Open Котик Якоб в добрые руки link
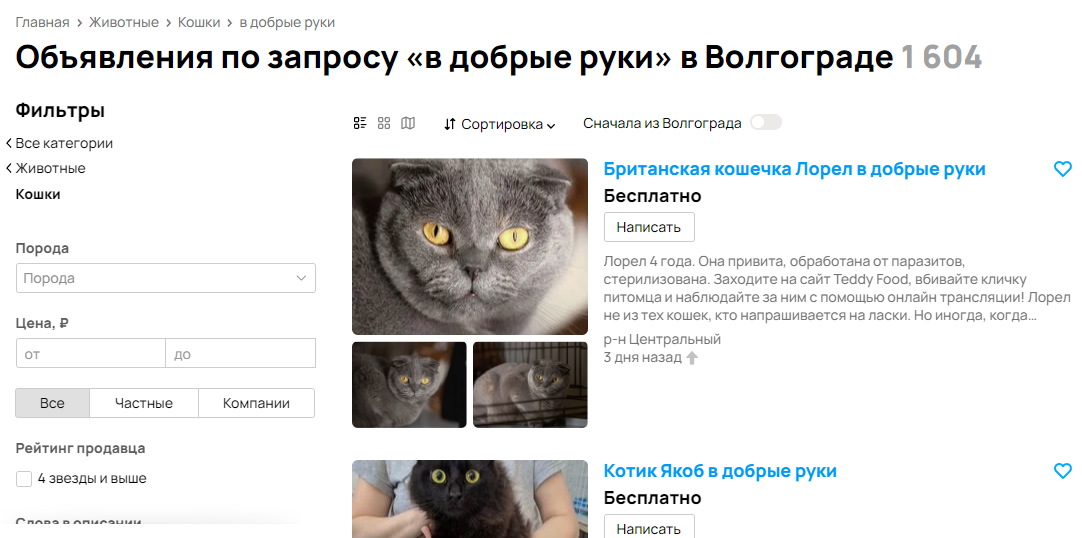Screen dimensions: 1082x538 [x=720, y=471]
